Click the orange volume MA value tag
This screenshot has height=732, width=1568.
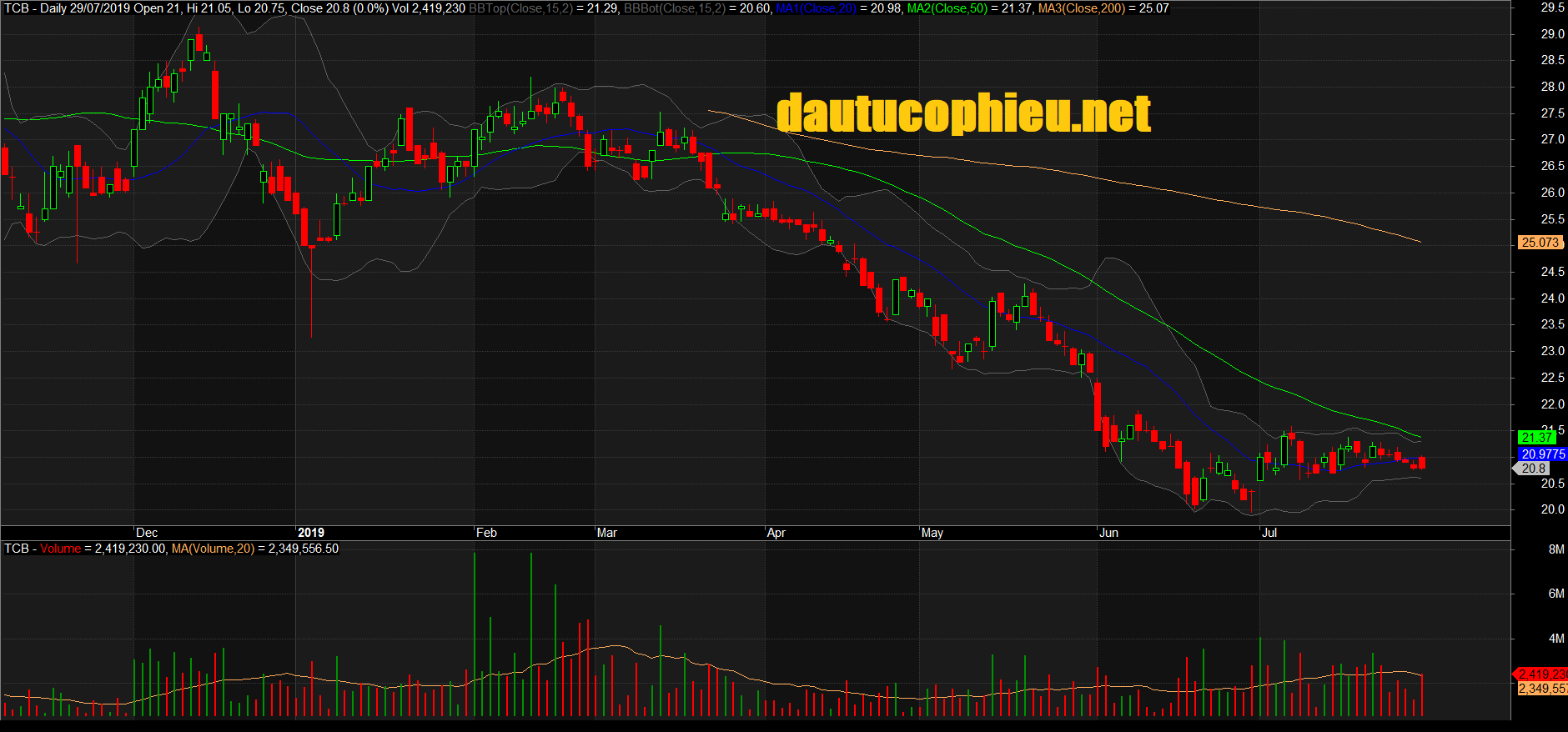1541,689
